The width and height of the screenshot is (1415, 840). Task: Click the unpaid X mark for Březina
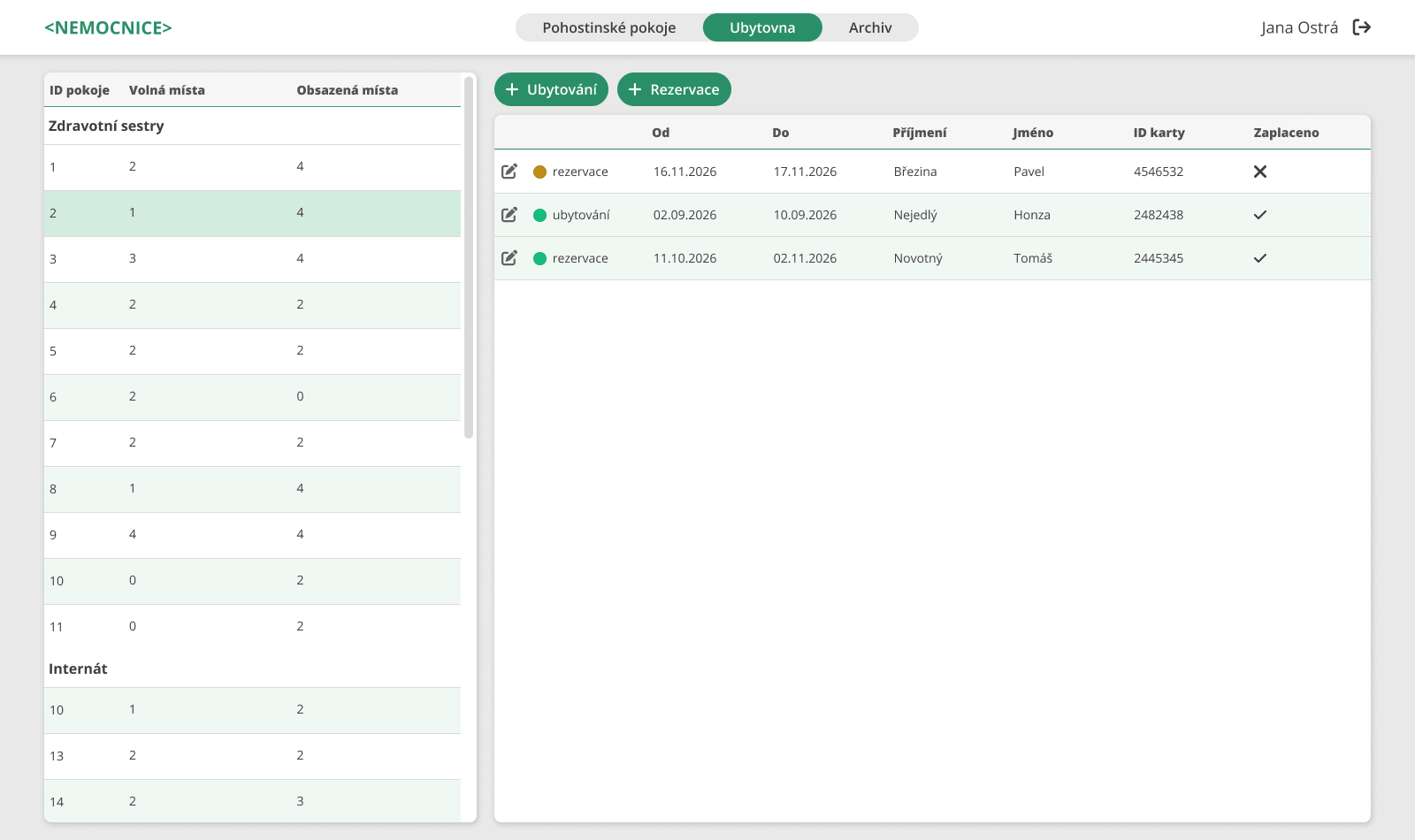(x=1260, y=172)
